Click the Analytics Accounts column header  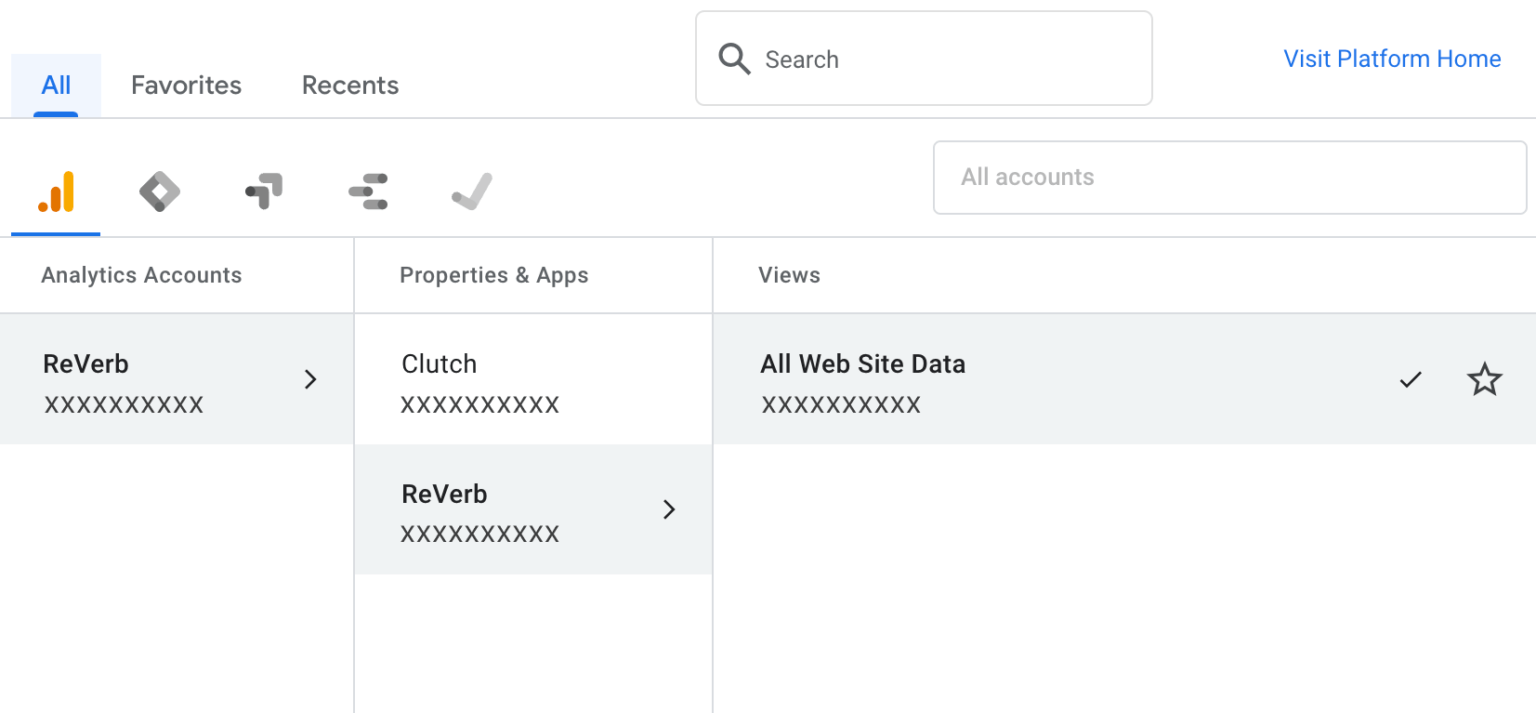[x=141, y=274]
